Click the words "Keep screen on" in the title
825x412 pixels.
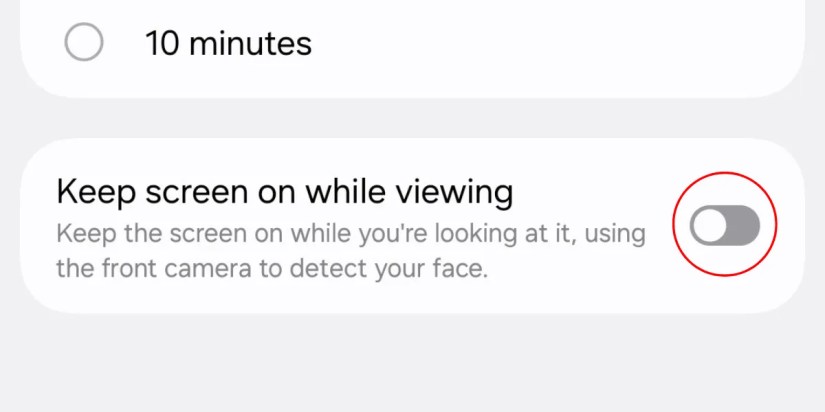[159, 191]
